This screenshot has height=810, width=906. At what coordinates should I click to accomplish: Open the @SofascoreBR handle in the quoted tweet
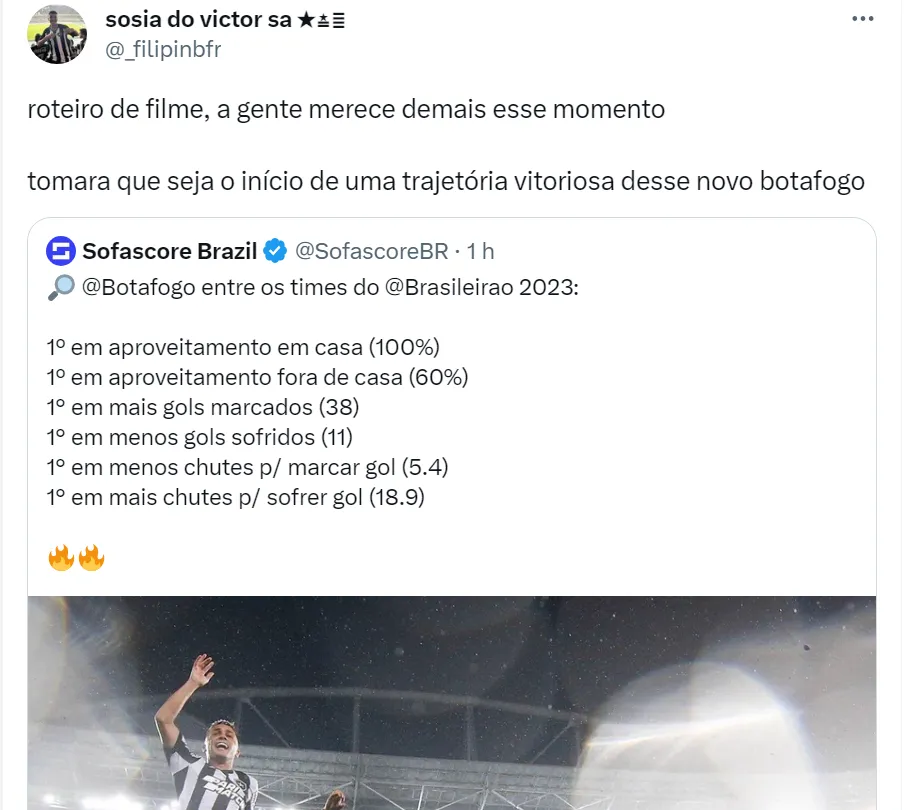pyautogui.click(x=372, y=251)
